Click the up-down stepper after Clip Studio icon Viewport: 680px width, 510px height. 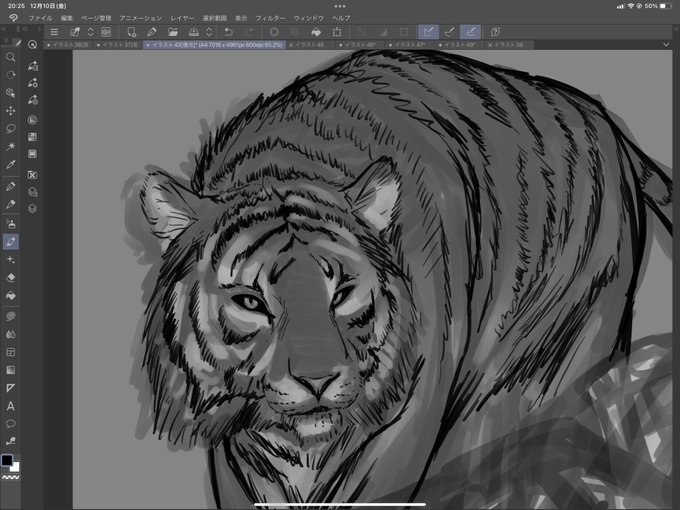tap(91, 32)
